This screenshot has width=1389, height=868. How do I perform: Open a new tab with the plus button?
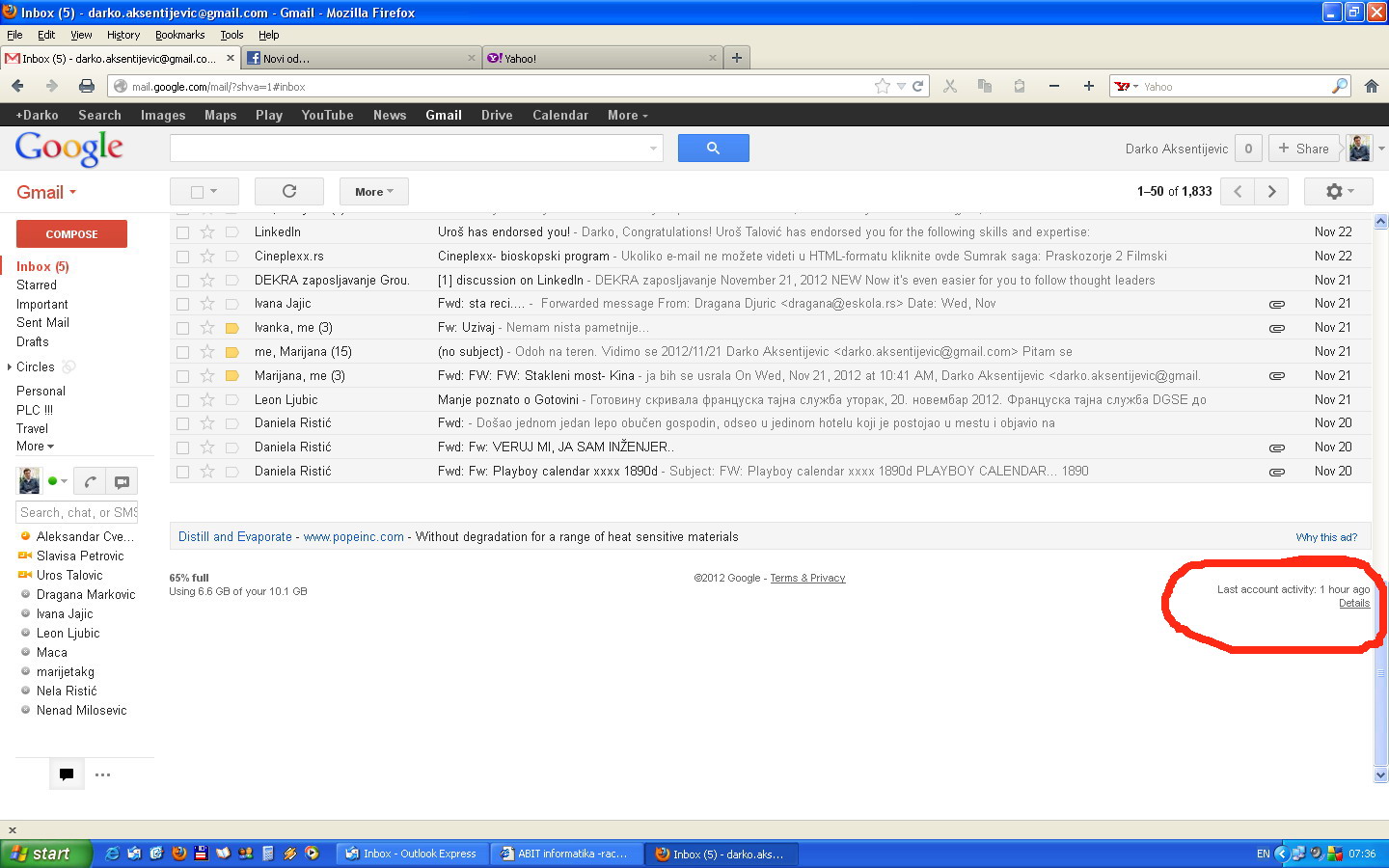(x=737, y=58)
